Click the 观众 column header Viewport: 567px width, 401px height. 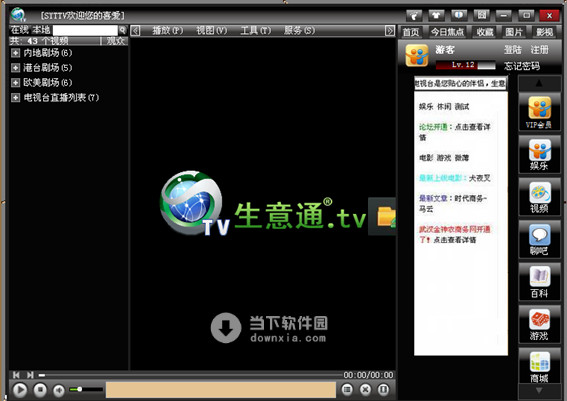pos(115,41)
